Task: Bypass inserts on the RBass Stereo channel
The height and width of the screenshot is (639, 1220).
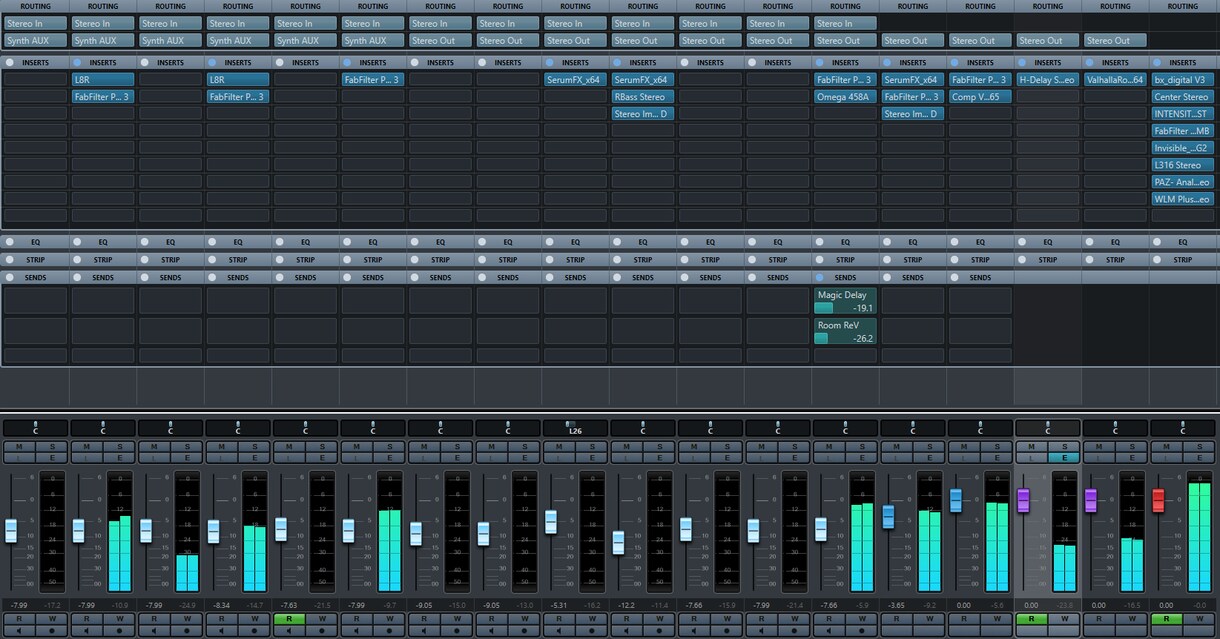Action: [617, 62]
